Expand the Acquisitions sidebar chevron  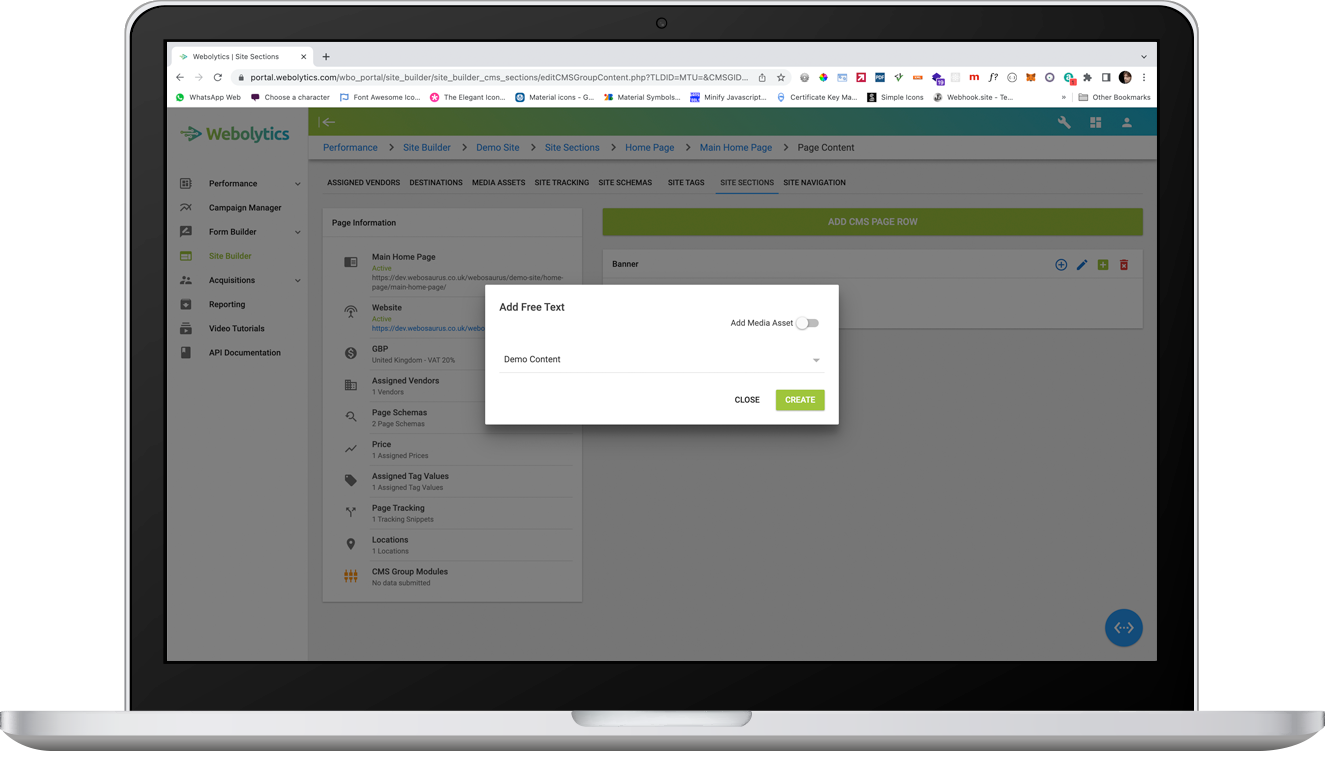[297, 280]
